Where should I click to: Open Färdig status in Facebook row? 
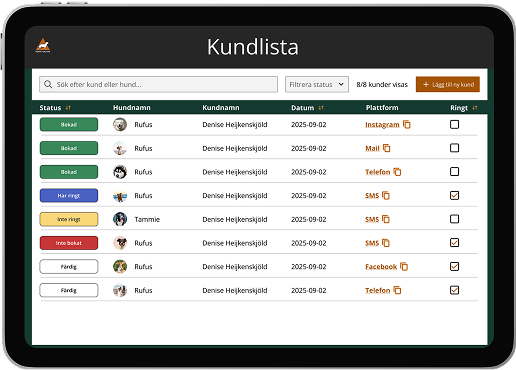pyautogui.click(x=69, y=266)
